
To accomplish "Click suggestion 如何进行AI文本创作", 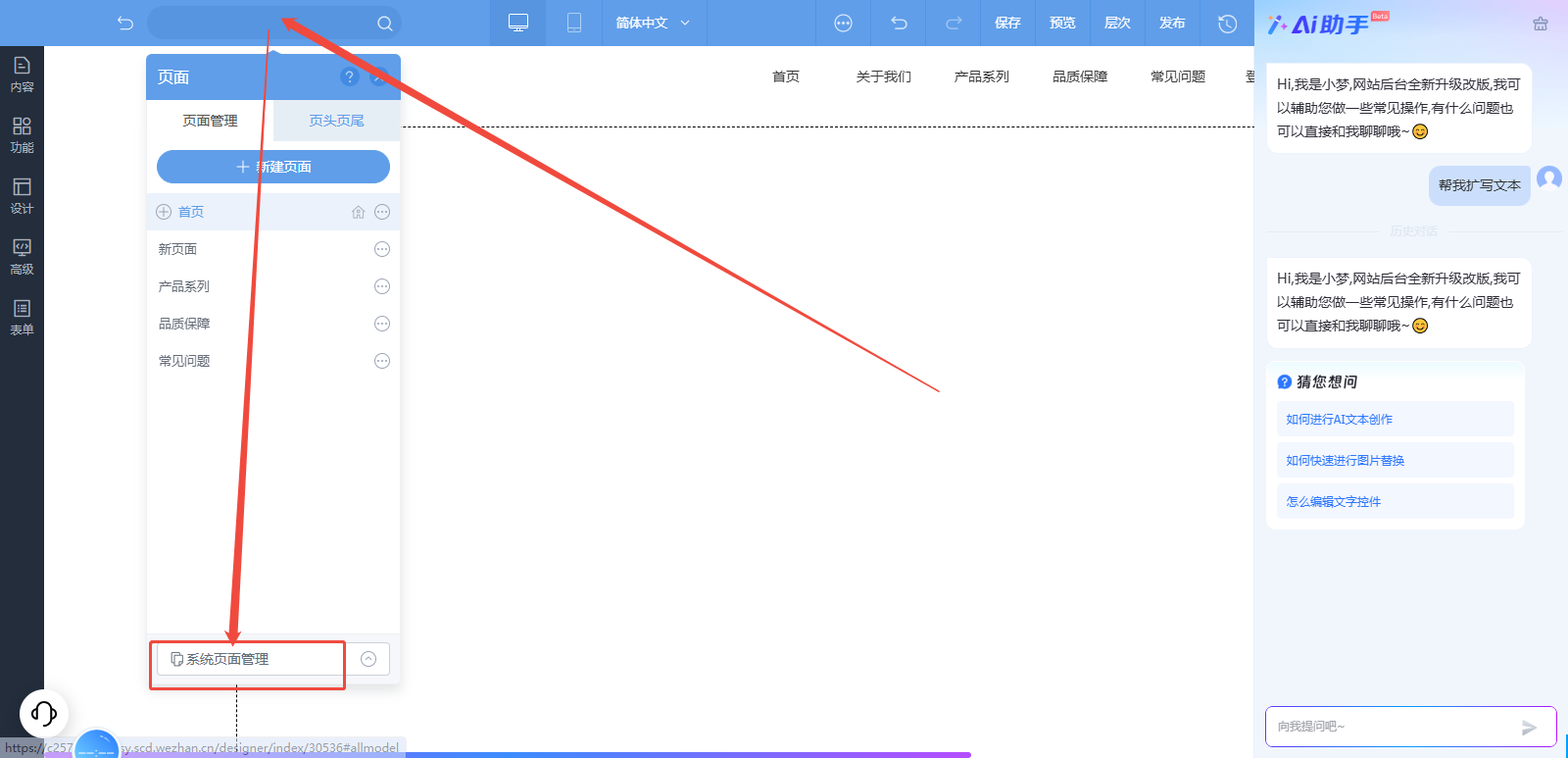I will [1396, 419].
